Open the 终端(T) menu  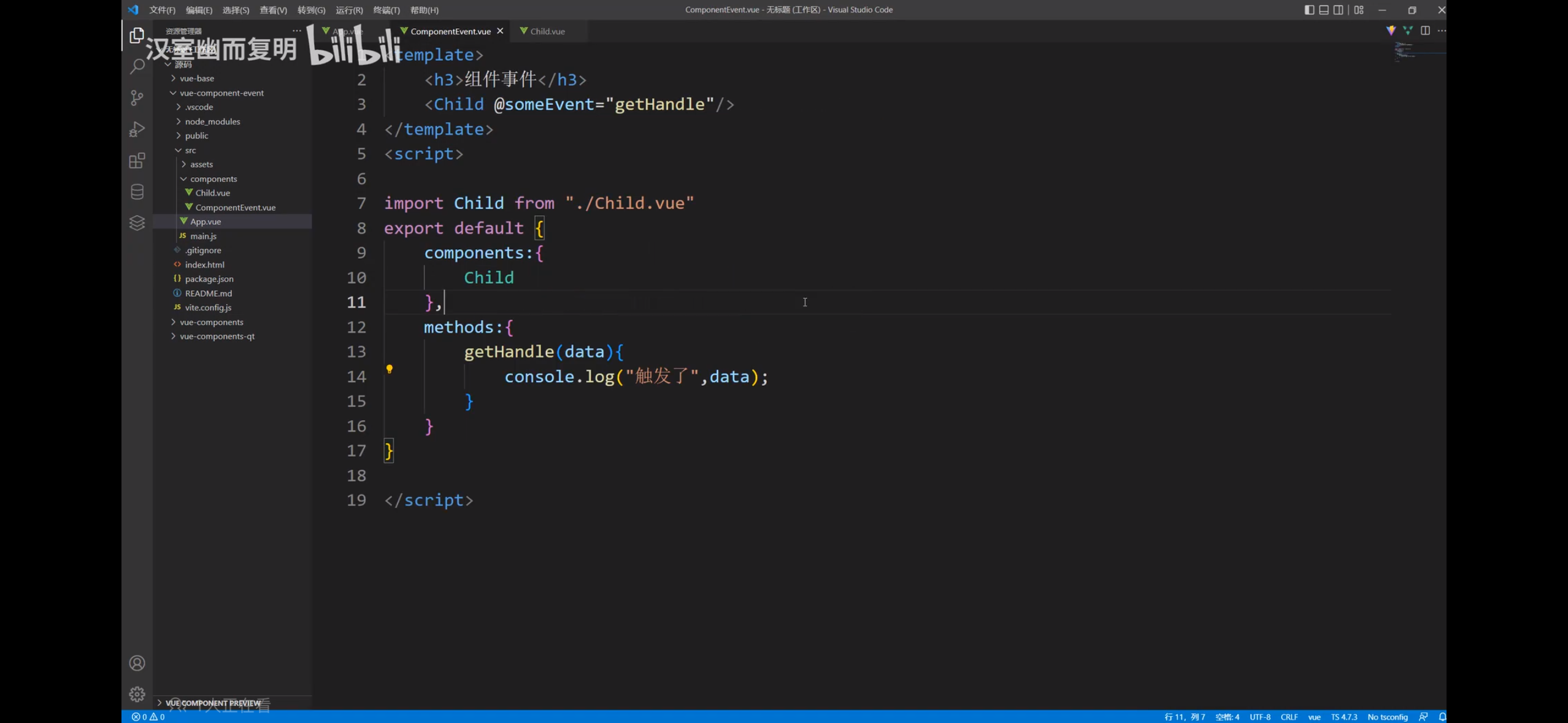[x=386, y=10]
